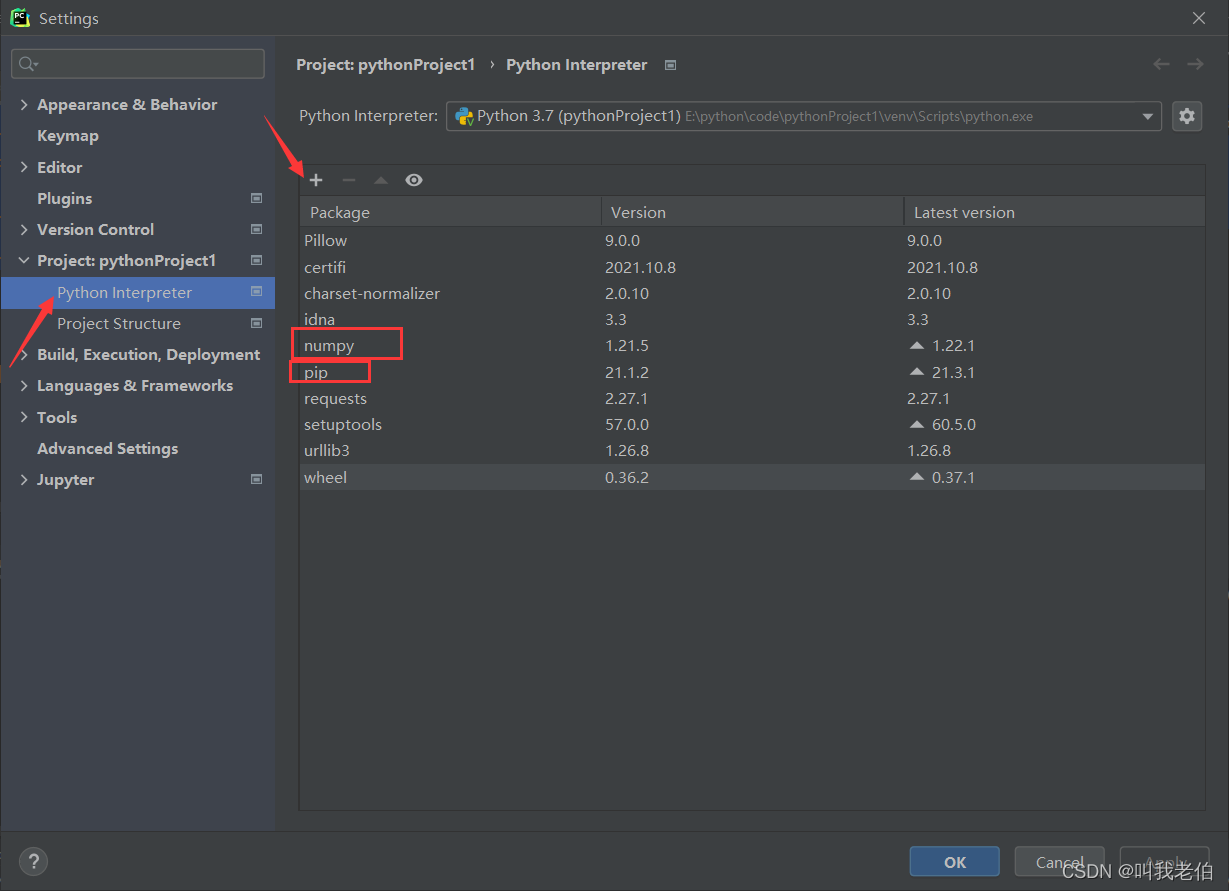Viewport: 1229px width, 891px height.
Task: Select Project Structure in the sidebar
Action: 119,324
